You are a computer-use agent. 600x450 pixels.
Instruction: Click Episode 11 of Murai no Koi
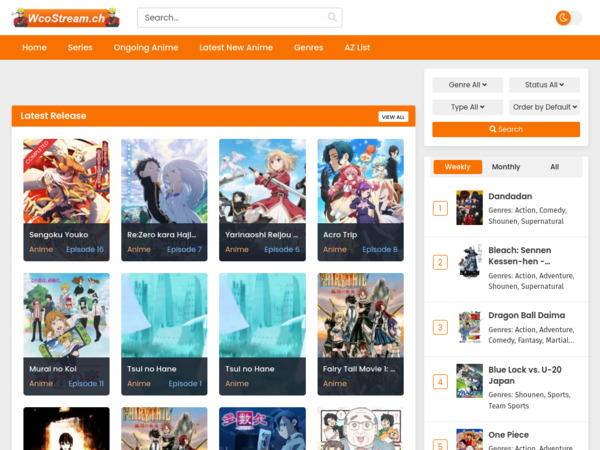[x=86, y=383]
